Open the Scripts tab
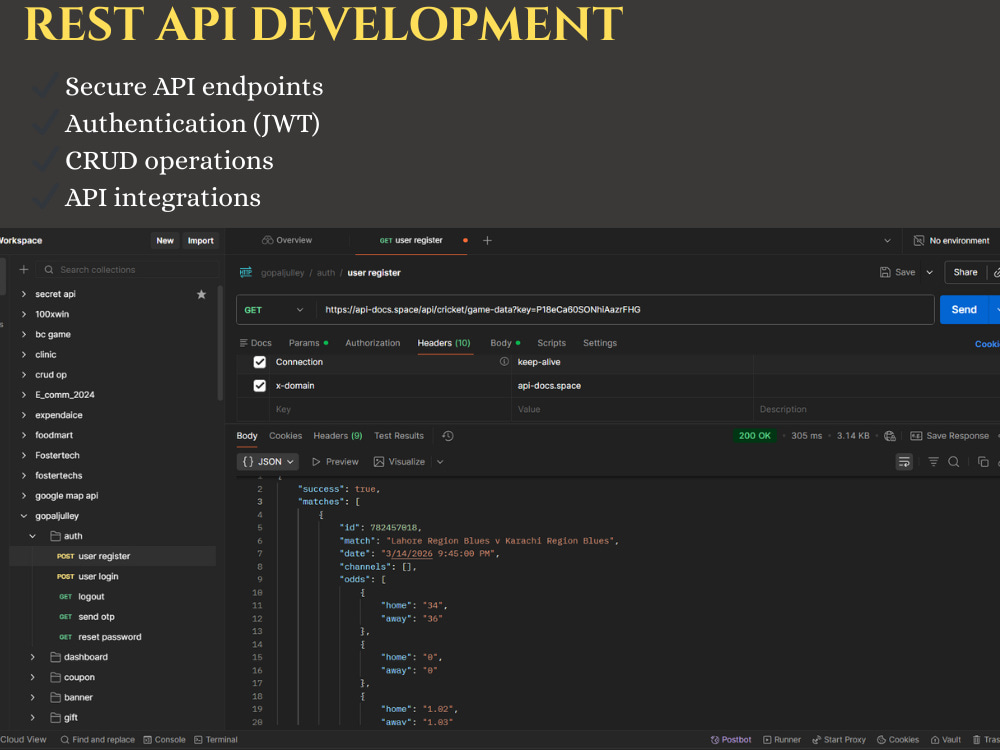Viewport: 1000px width, 750px height. click(x=552, y=343)
